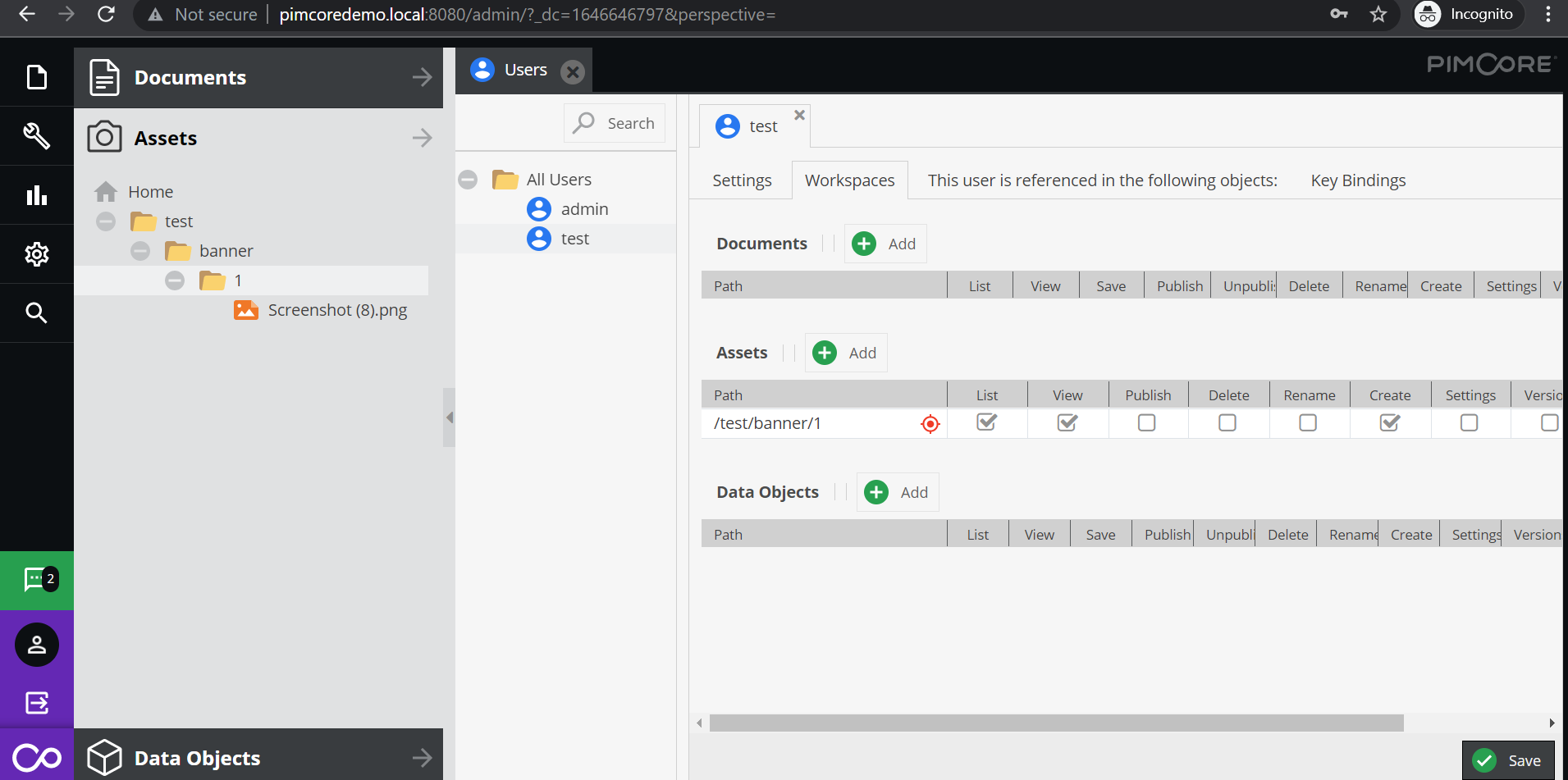Enable Delete permission for /test/banner/1
Image resolution: width=1568 pixels, height=780 pixels.
click(1227, 422)
